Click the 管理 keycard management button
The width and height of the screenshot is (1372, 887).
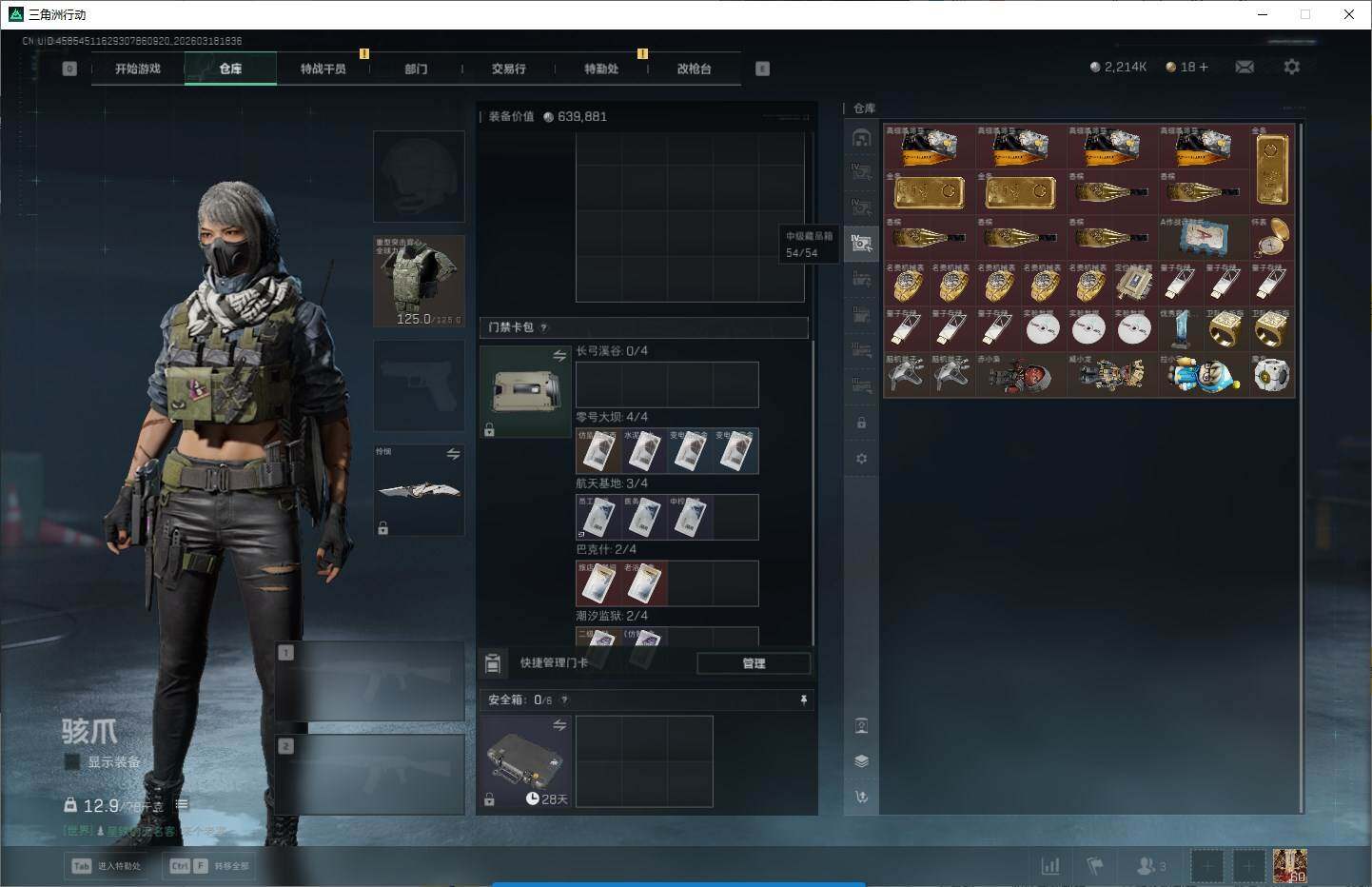point(754,663)
